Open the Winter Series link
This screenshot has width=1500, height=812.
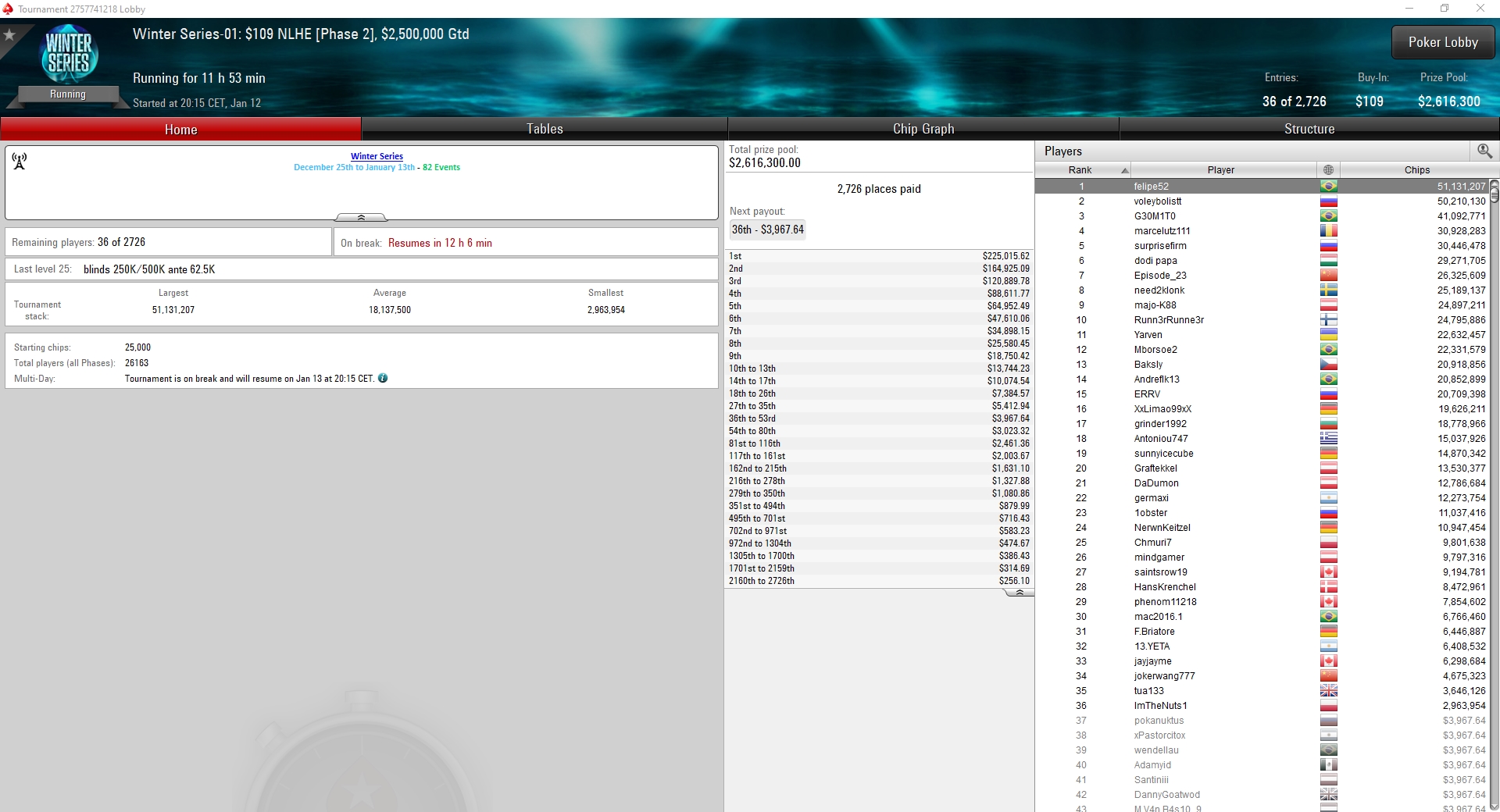(377, 156)
